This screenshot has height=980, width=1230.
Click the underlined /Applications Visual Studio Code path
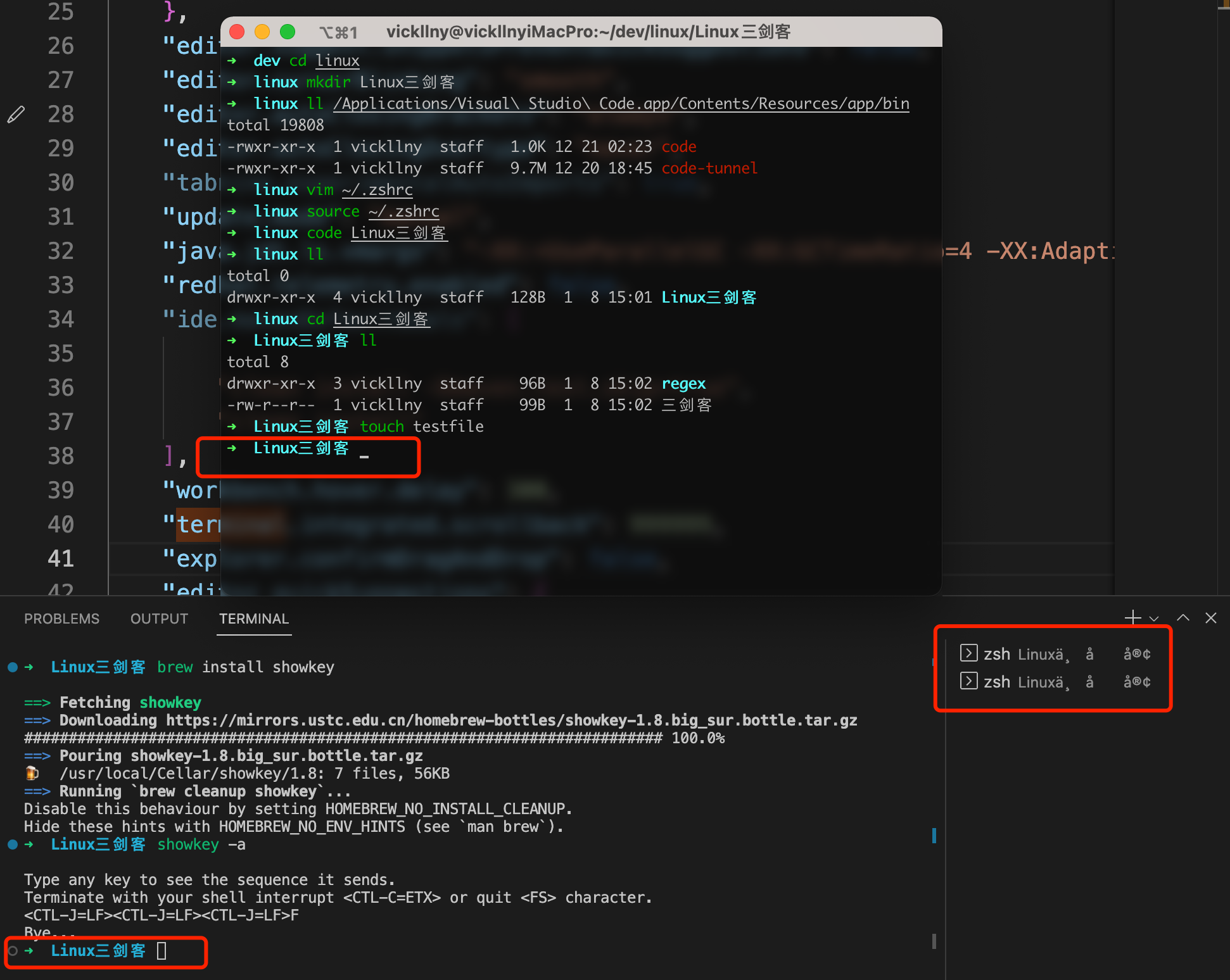(x=621, y=103)
